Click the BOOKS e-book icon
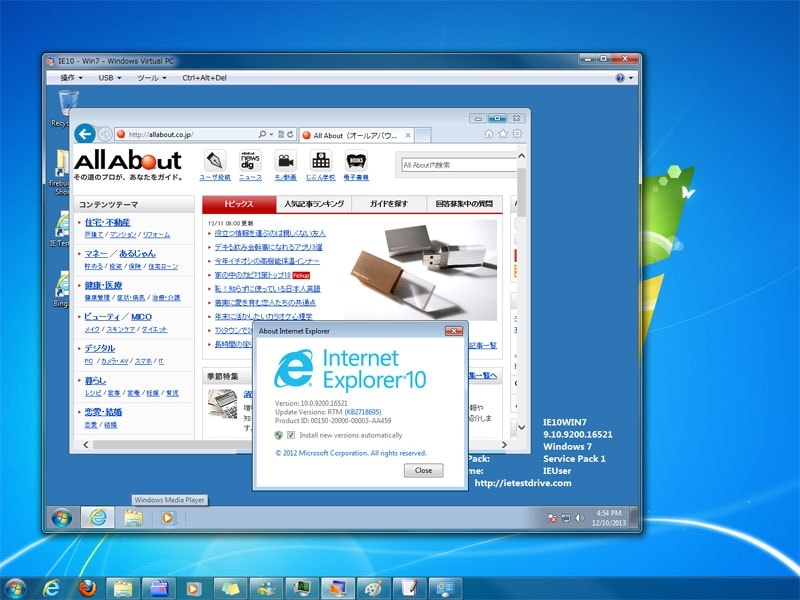Image resolution: width=800 pixels, height=600 pixels. click(356, 161)
